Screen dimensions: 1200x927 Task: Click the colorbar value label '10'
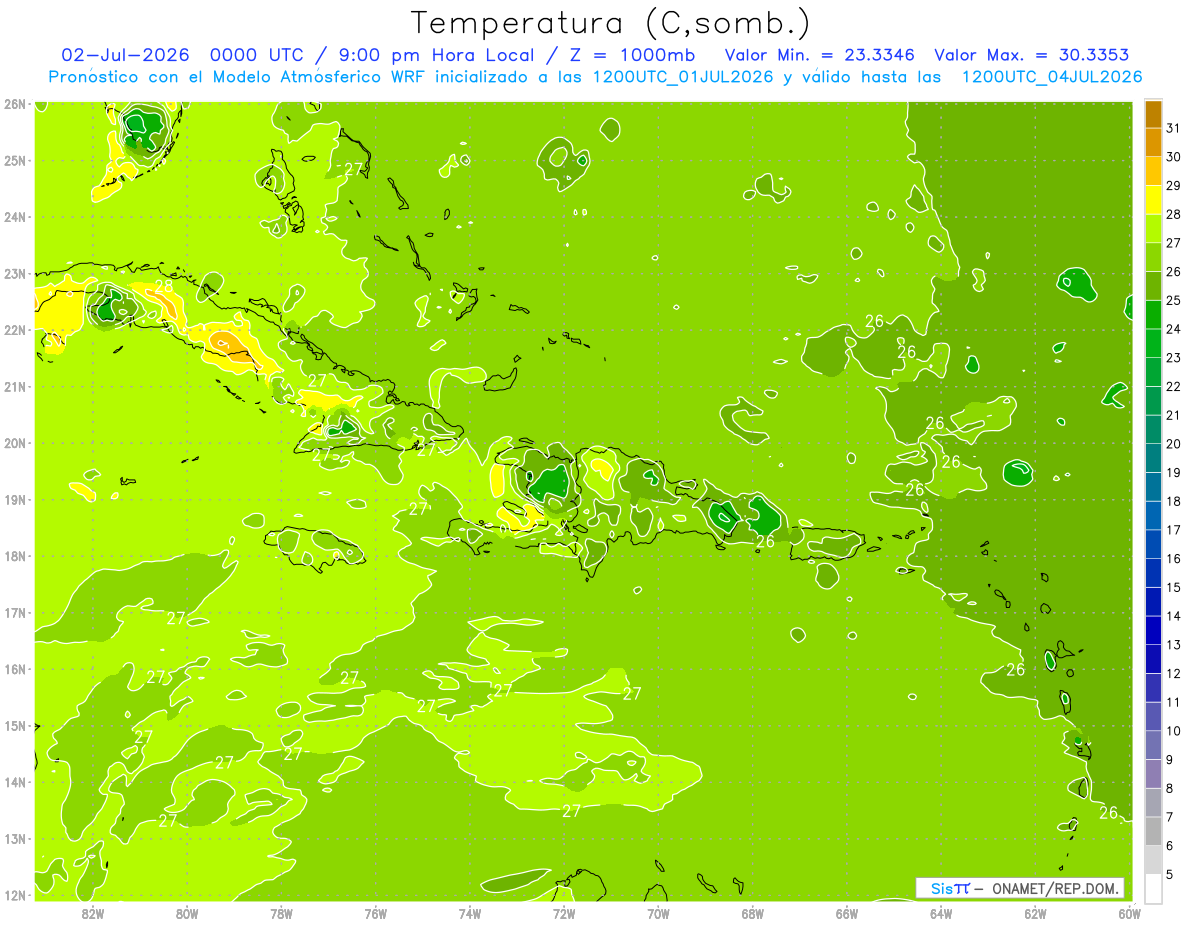click(x=1174, y=731)
